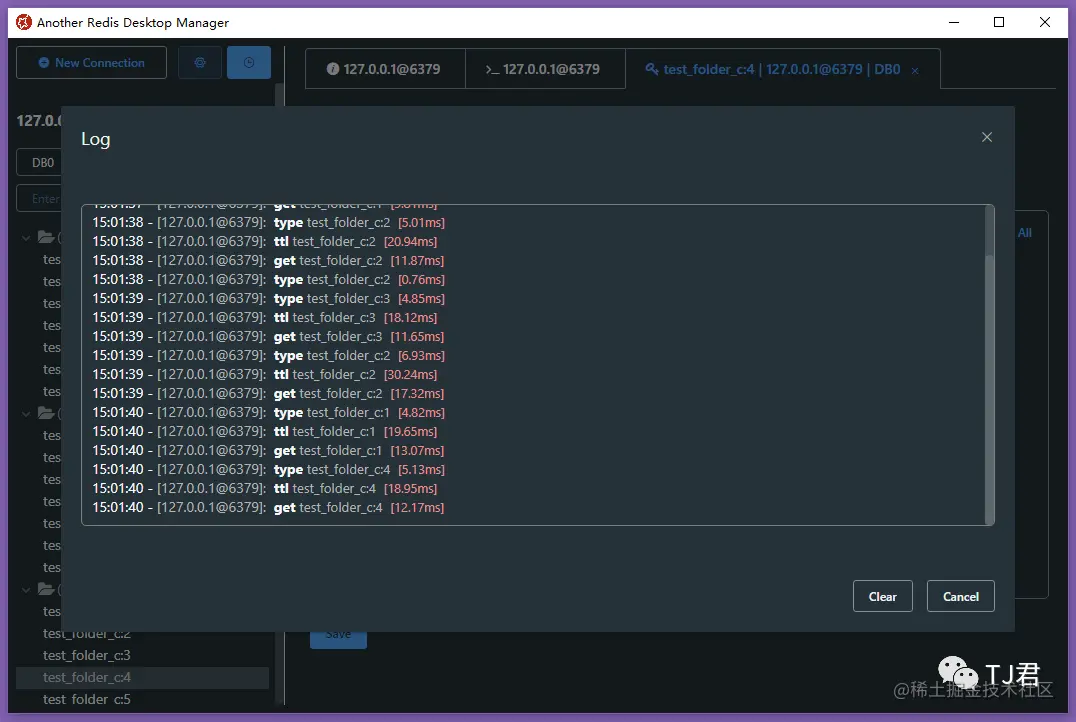Open settings gear icon in sidebar toolbar
The image size is (1076, 722).
[200, 62]
